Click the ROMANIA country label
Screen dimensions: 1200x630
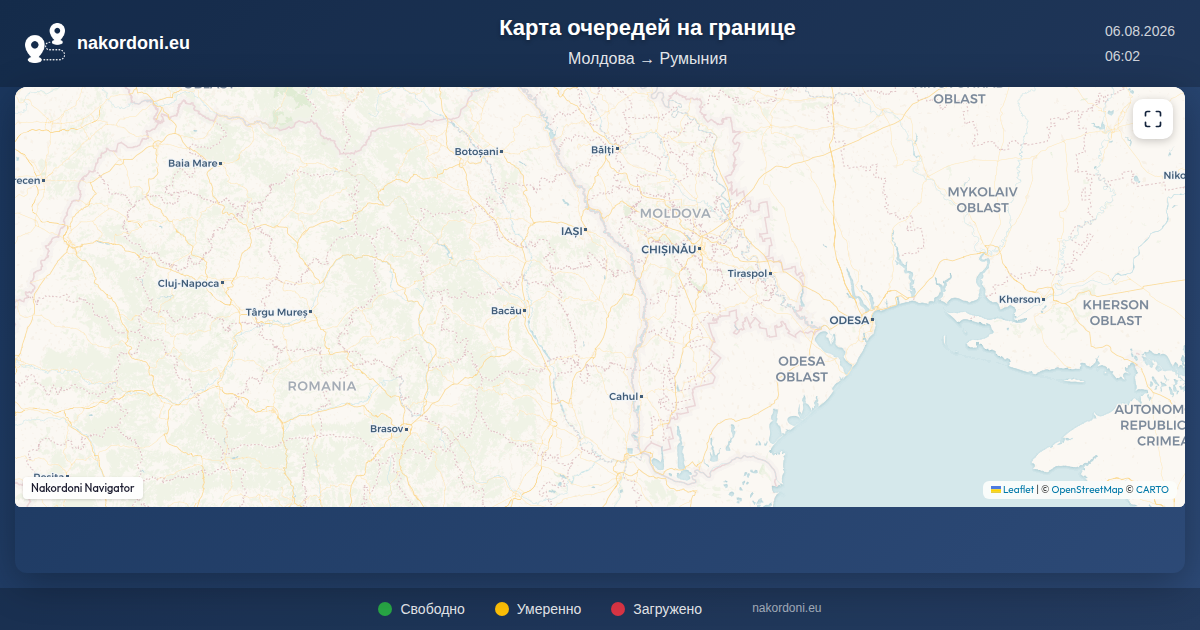pyautogui.click(x=322, y=386)
